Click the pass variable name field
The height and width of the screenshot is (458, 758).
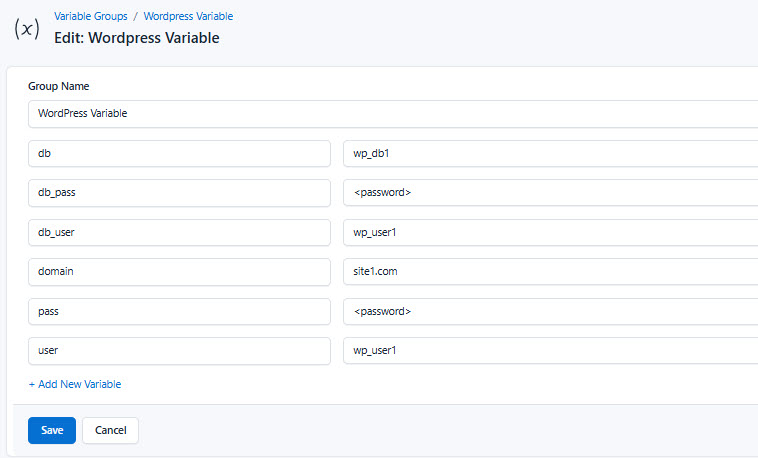179,311
